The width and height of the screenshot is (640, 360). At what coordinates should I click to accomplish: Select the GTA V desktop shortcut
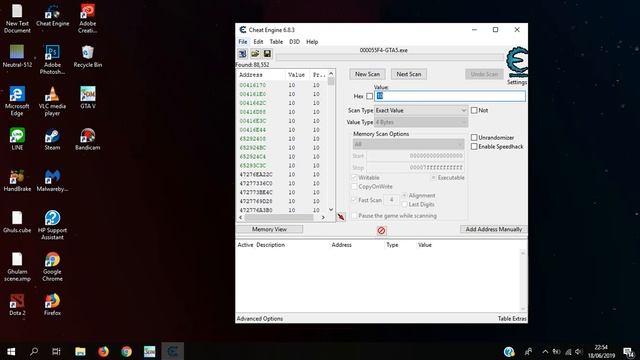coord(87,98)
